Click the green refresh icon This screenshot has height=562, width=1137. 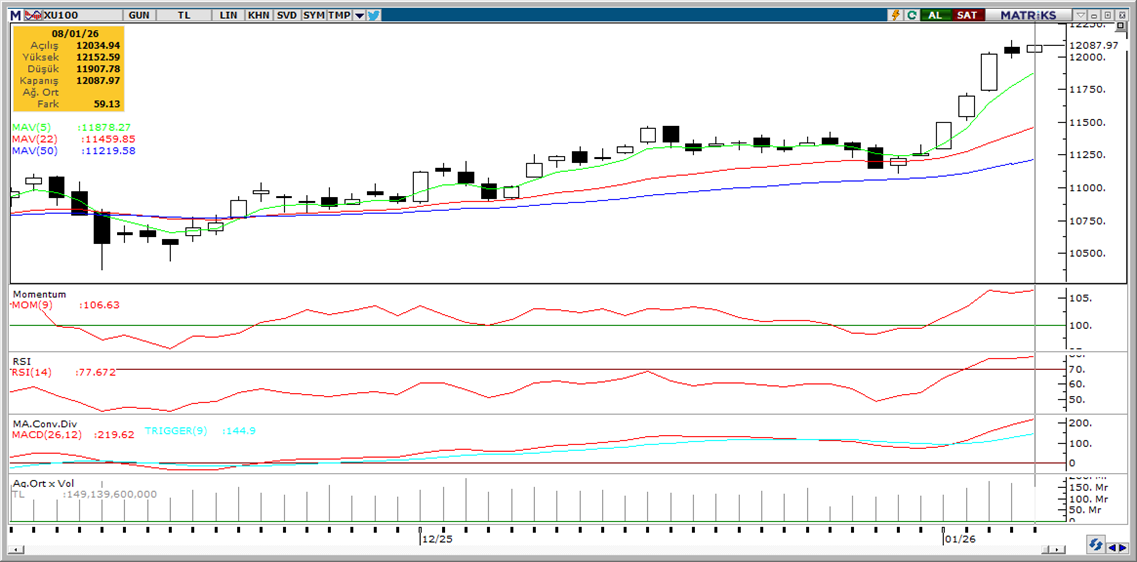[x=912, y=16]
